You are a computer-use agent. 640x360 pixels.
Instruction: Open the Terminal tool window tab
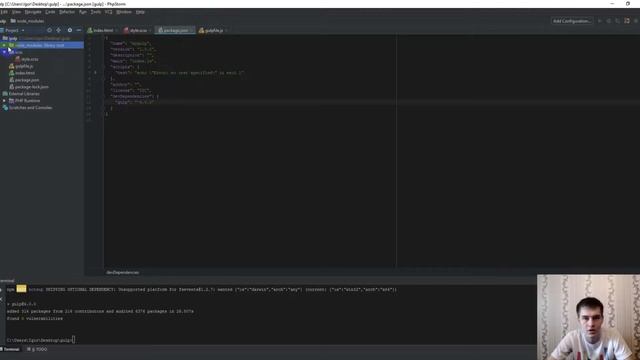10,349
